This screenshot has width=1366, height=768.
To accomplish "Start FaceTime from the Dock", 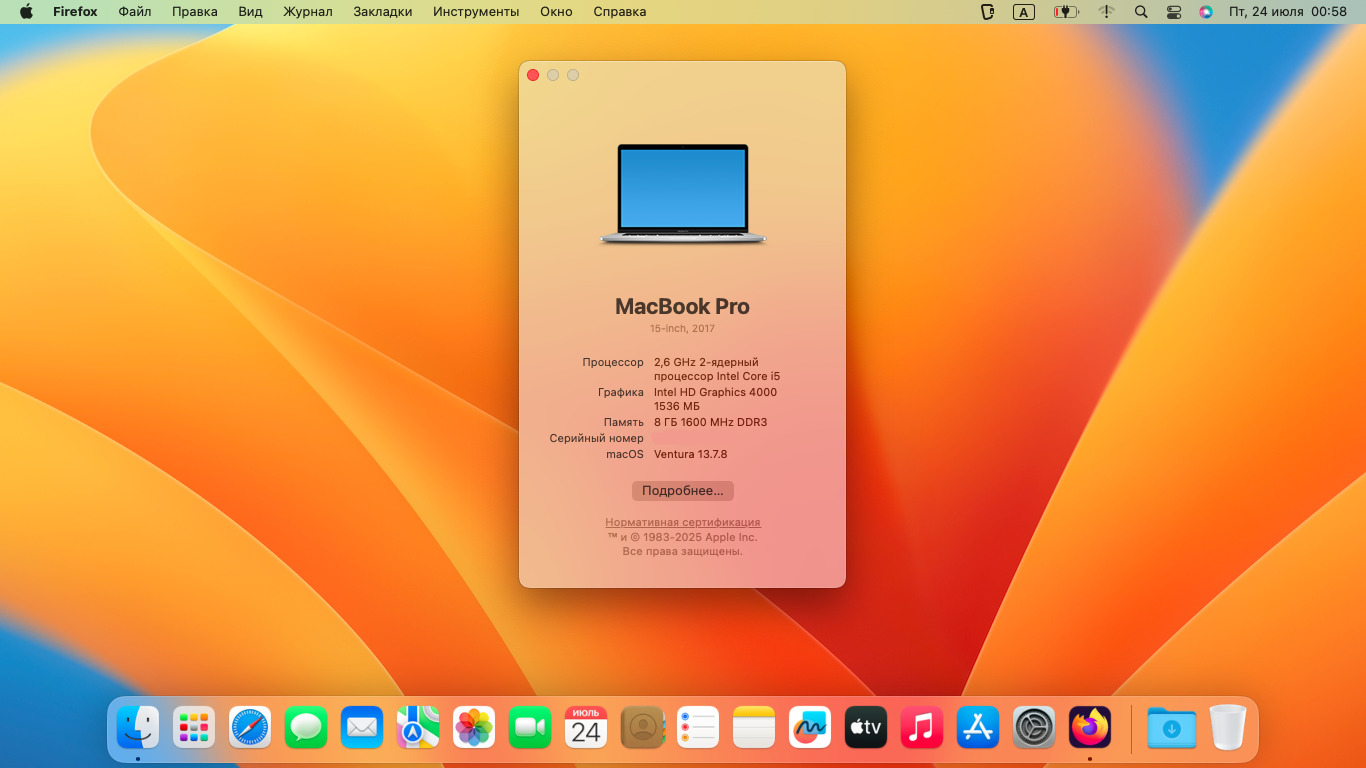I will click(x=530, y=727).
